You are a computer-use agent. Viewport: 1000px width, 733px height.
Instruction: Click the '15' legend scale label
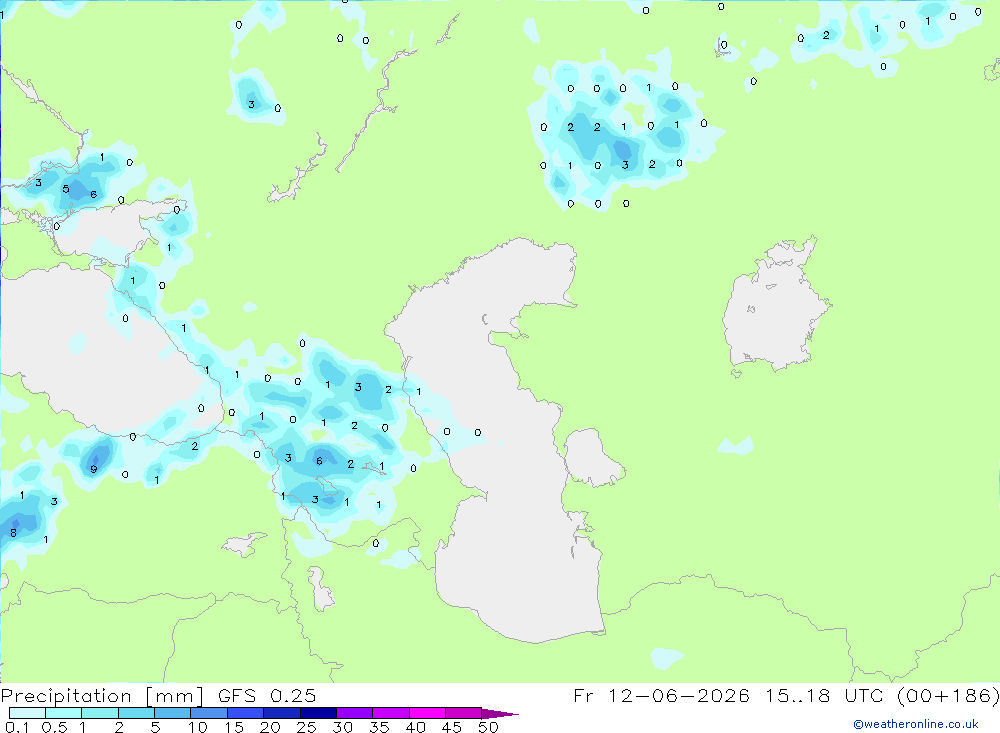234,727
